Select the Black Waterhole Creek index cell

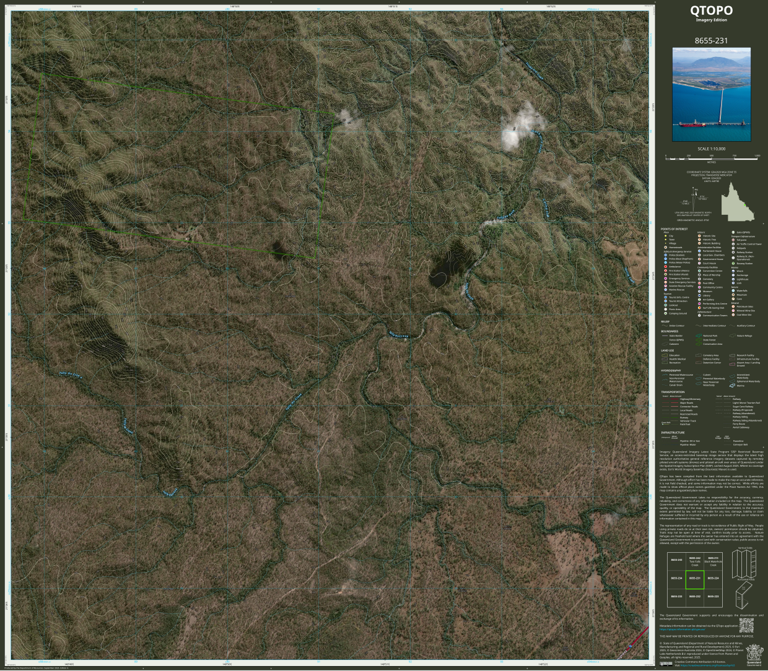coord(713,561)
